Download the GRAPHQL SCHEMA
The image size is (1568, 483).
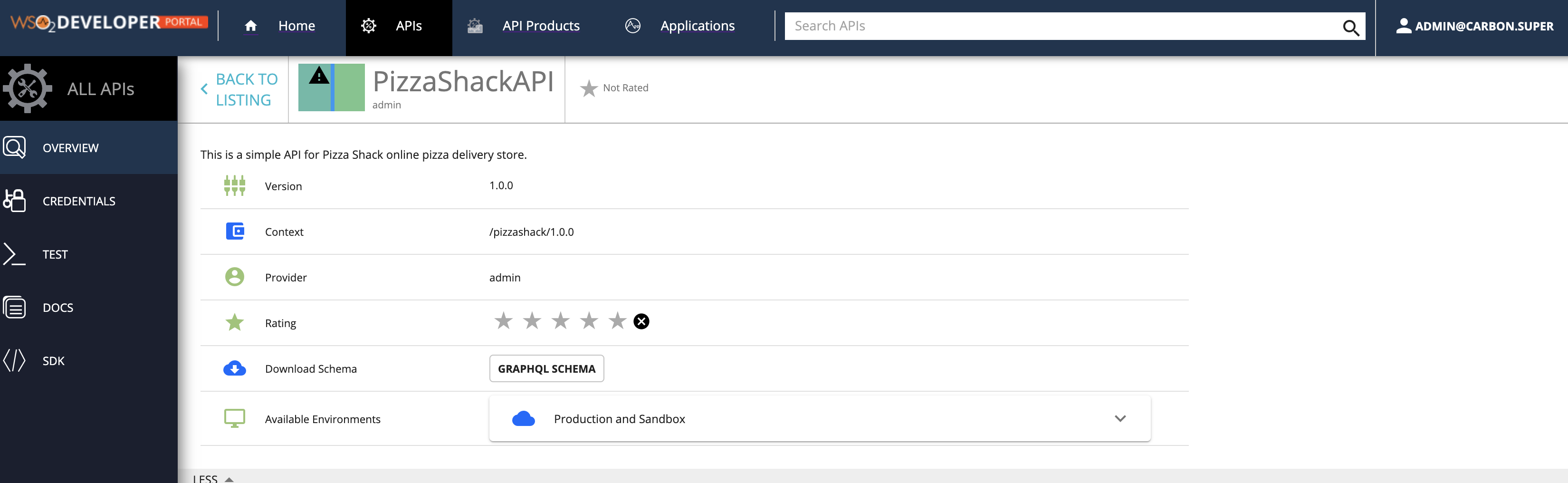pyautogui.click(x=546, y=368)
